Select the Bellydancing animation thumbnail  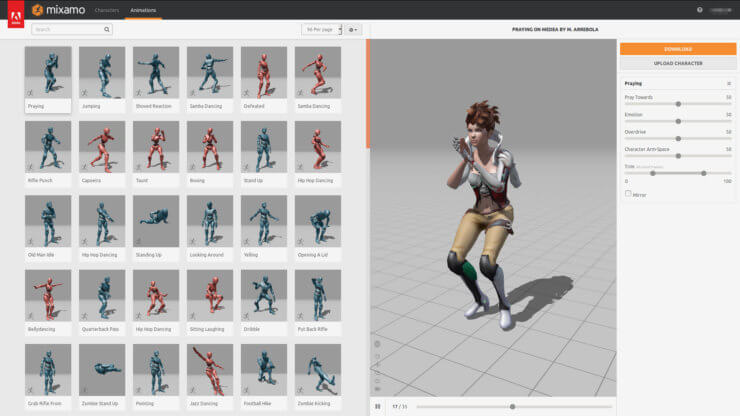[48, 296]
